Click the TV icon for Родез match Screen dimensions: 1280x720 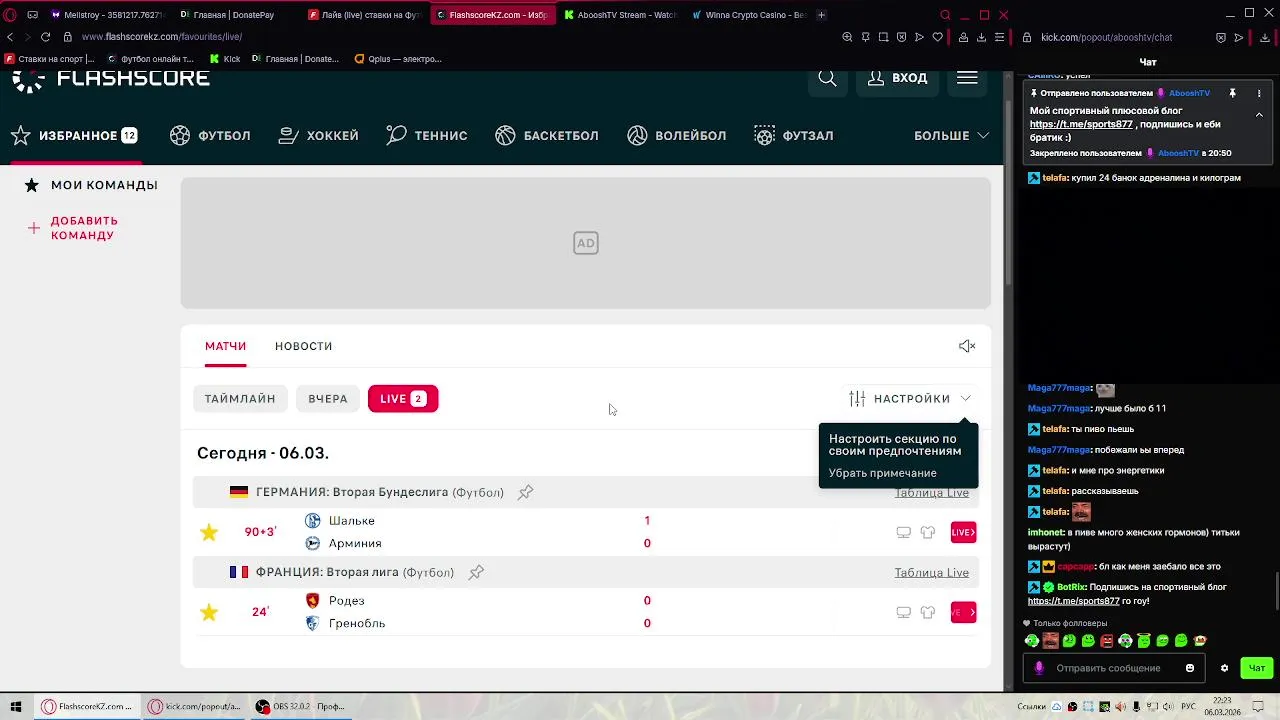point(903,612)
